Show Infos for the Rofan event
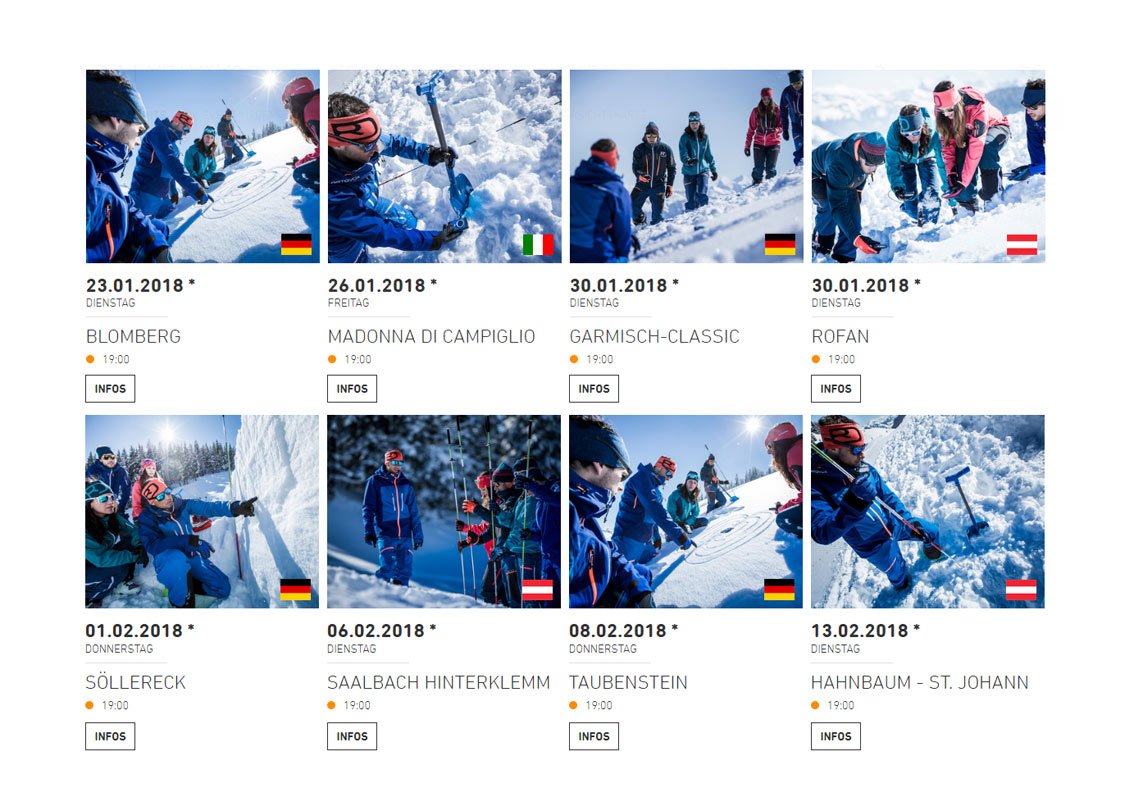This screenshot has height=797, width=1134. (x=836, y=389)
